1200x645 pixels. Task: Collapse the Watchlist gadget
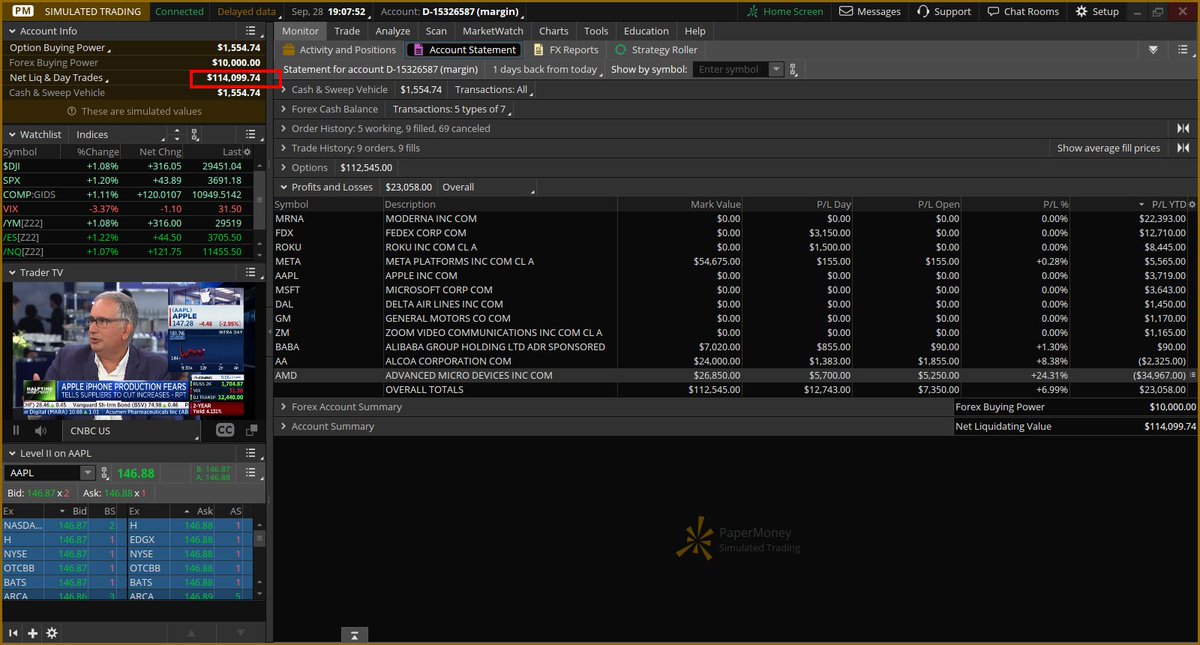point(12,134)
